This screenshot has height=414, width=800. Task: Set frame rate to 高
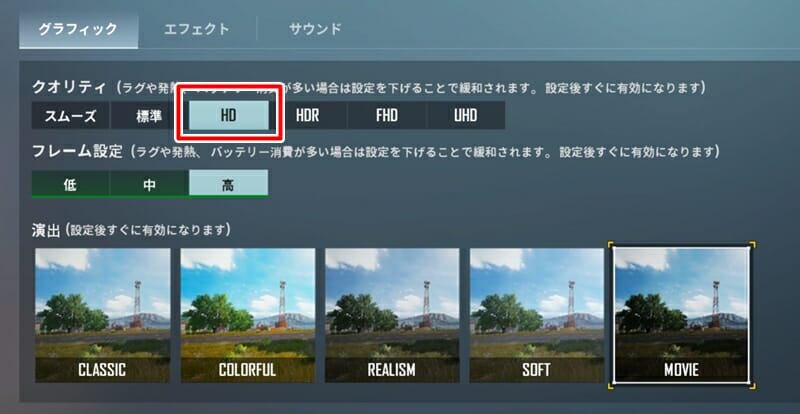[x=228, y=184]
